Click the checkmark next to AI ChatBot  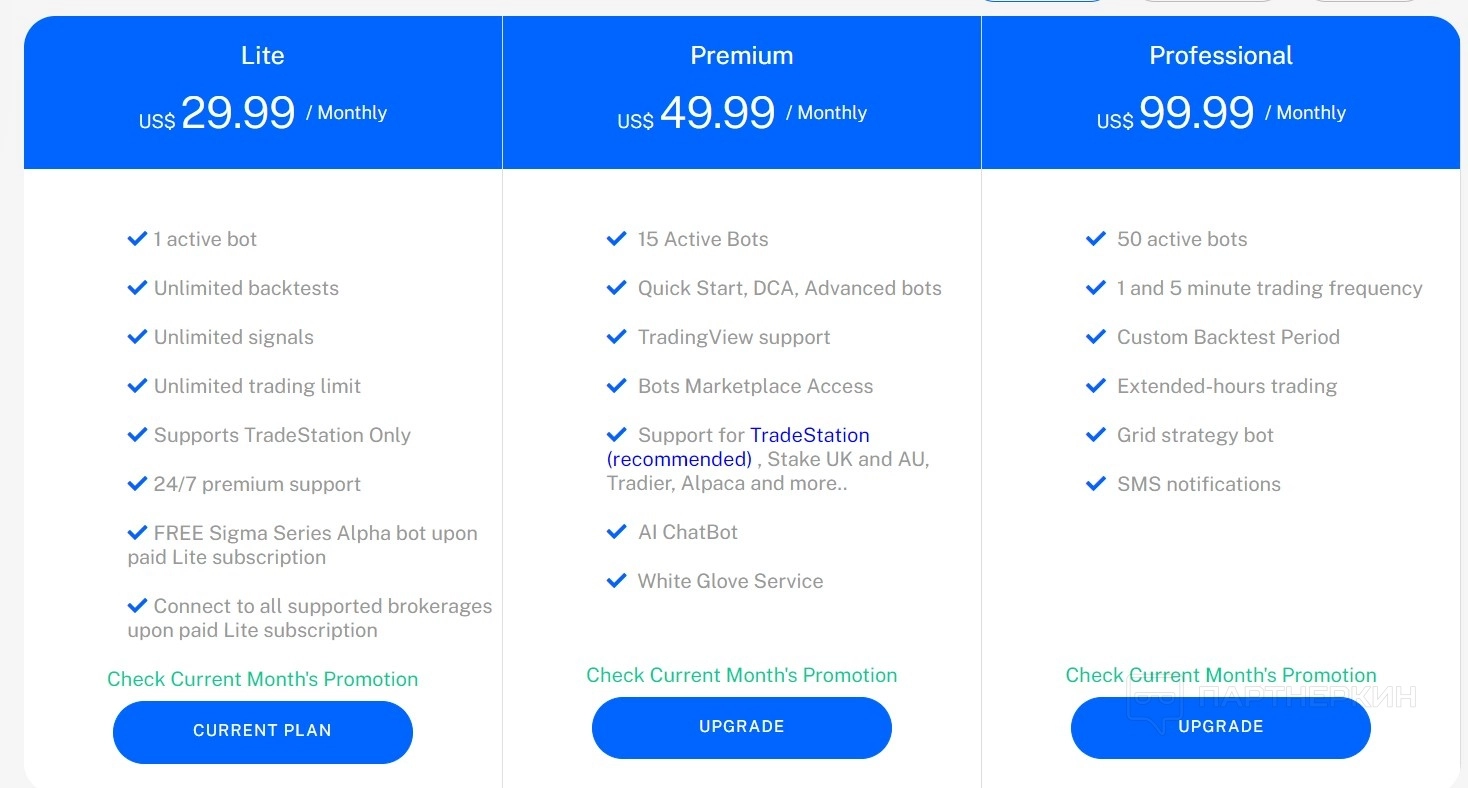[616, 532]
